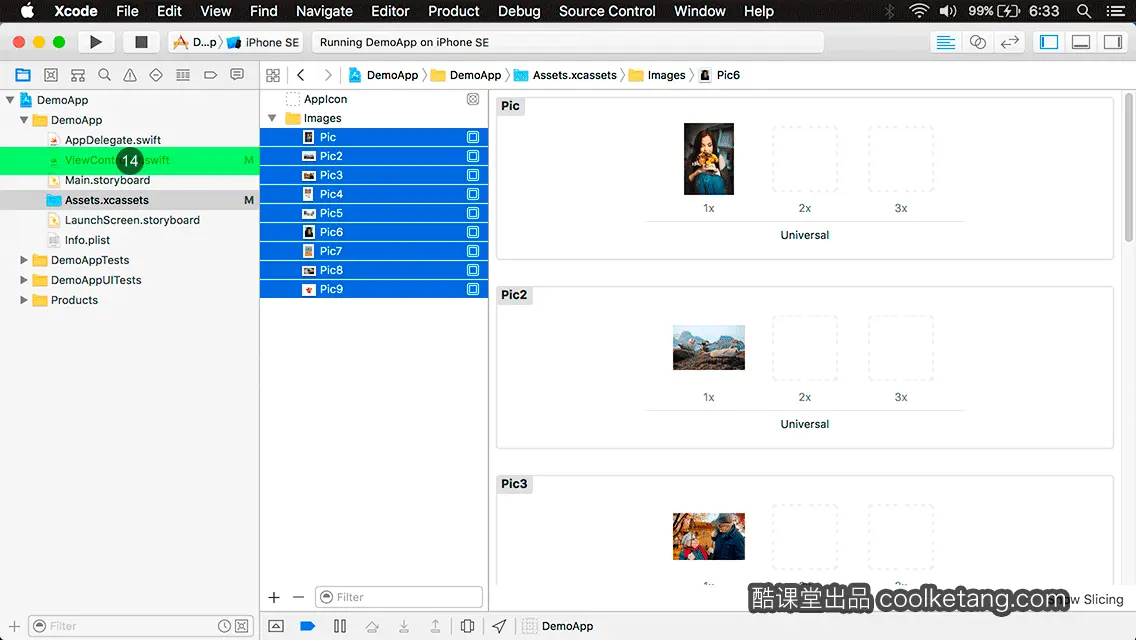The width and height of the screenshot is (1136, 640).
Task: Pause program execution
Action: tap(340, 626)
